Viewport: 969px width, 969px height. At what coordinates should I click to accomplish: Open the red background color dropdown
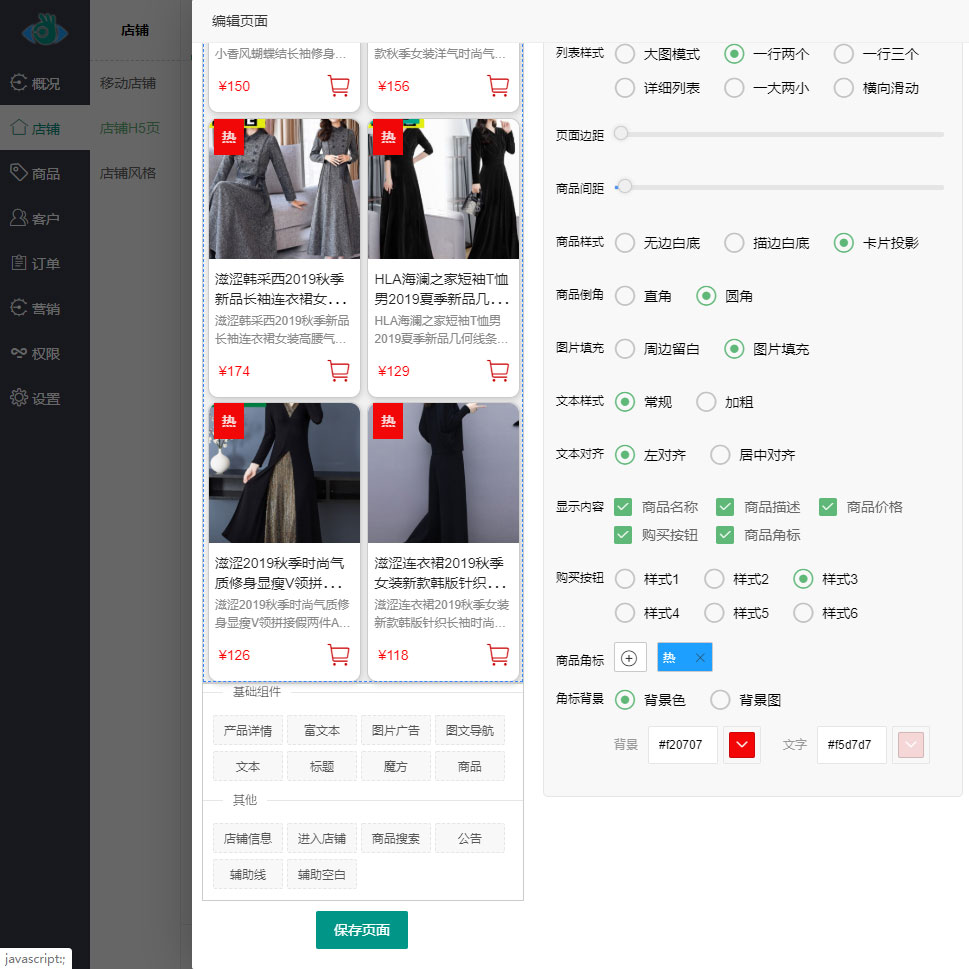[x=742, y=745]
